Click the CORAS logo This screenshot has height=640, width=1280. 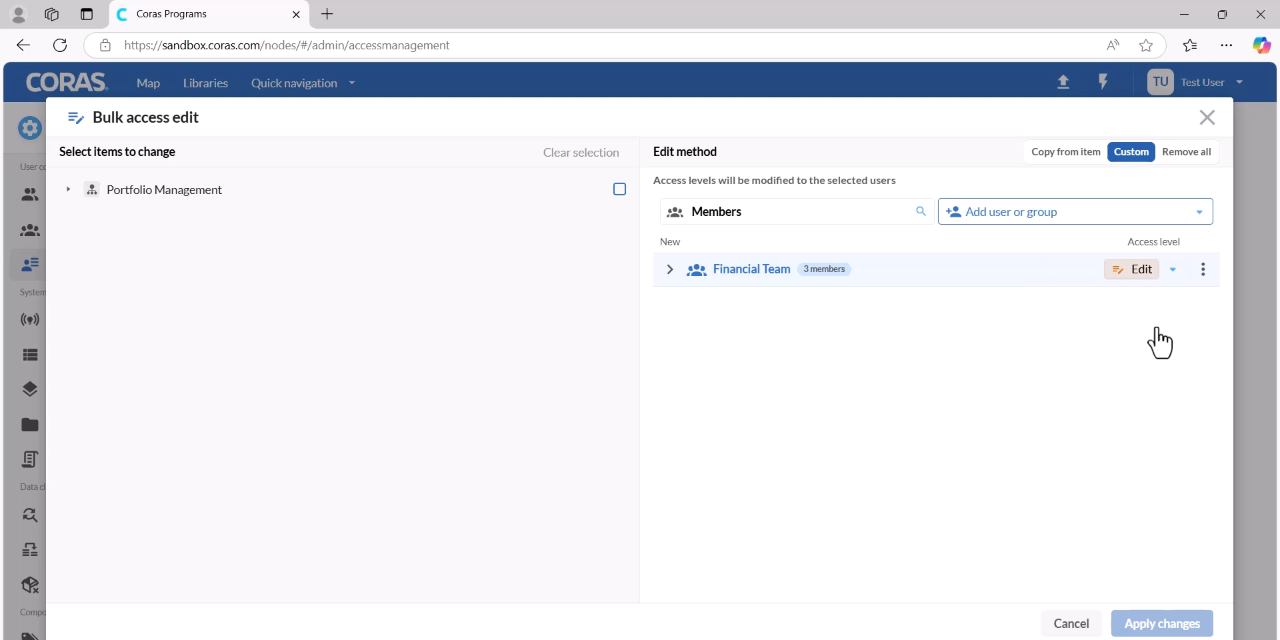pos(66,82)
